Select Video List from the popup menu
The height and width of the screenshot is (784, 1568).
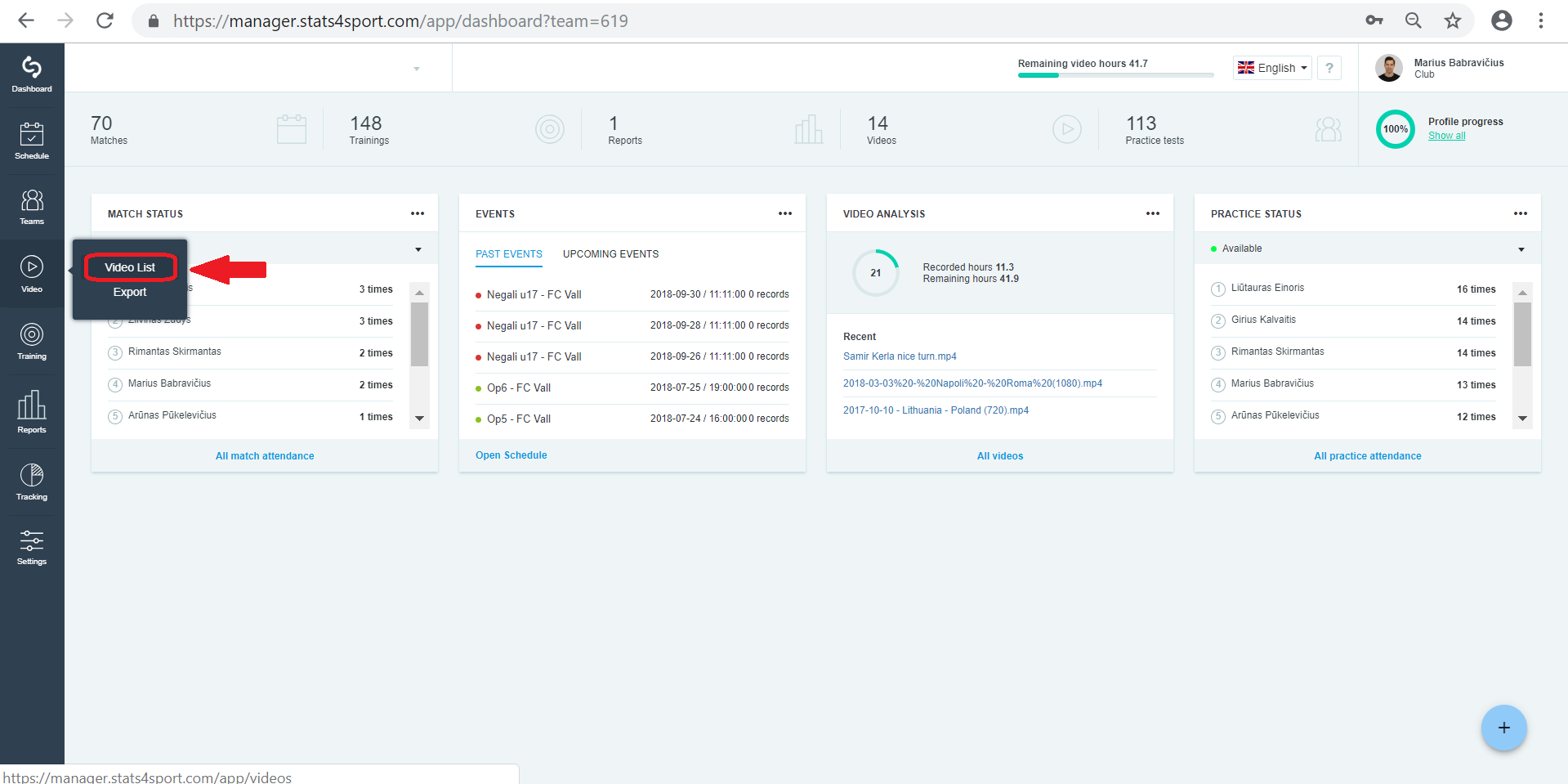pyautogui.click(x=130, y=267)
